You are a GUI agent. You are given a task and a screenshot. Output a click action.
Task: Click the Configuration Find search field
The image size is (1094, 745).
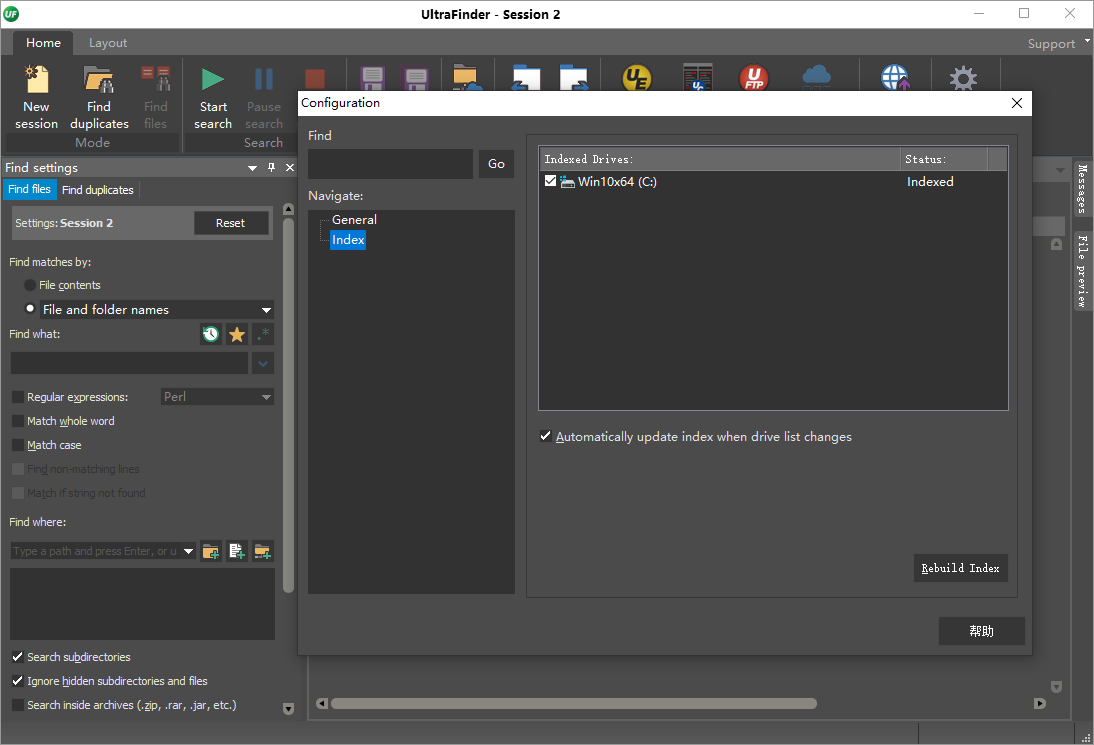[x=391, y=164]
